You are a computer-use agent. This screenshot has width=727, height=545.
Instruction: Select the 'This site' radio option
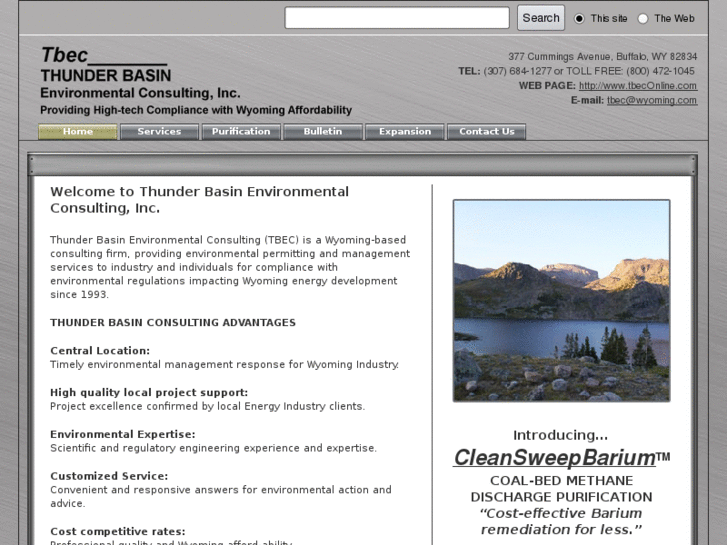579,19
